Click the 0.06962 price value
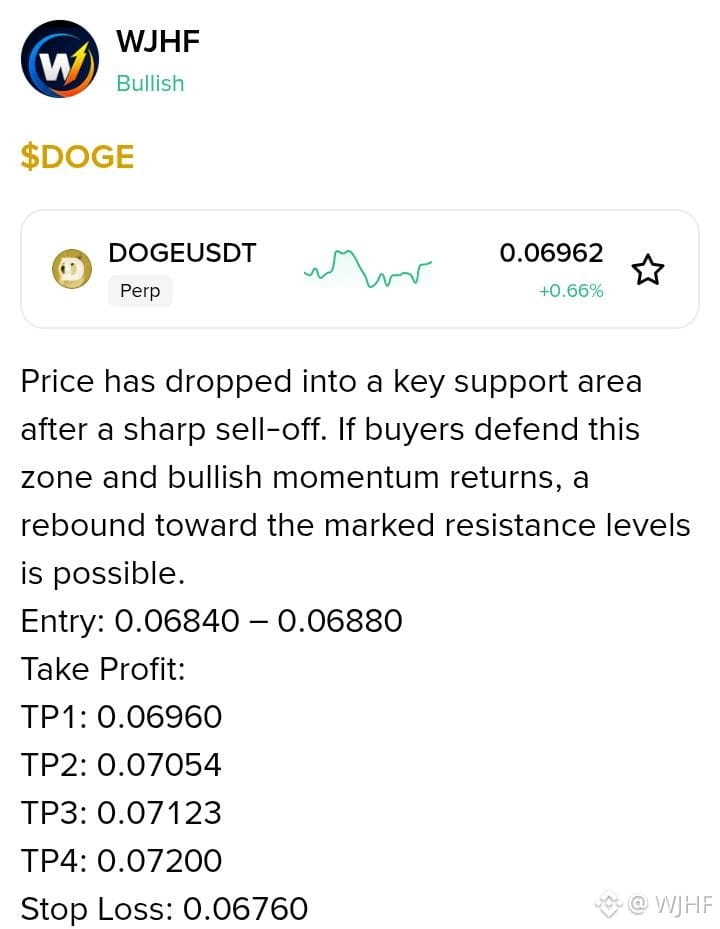This screenshot has height=929, width=720. pos(551,253)
